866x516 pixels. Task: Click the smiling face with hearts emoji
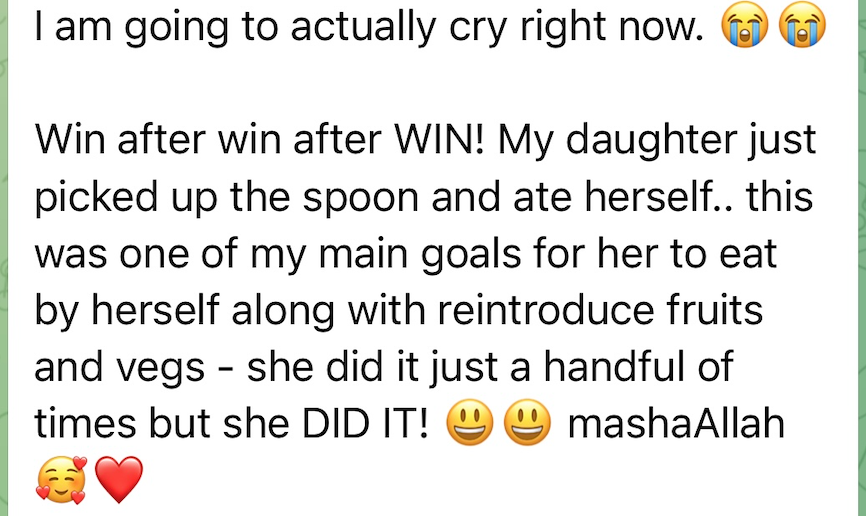(x=61, y=481)
